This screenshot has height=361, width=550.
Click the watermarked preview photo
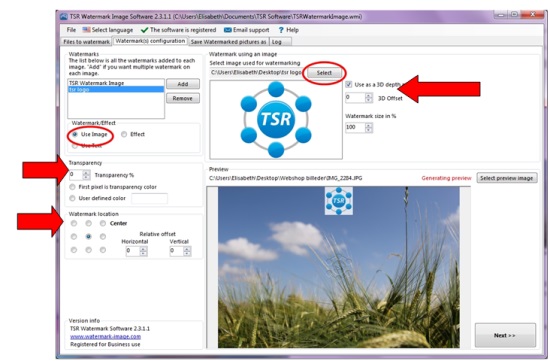point(338,267)
